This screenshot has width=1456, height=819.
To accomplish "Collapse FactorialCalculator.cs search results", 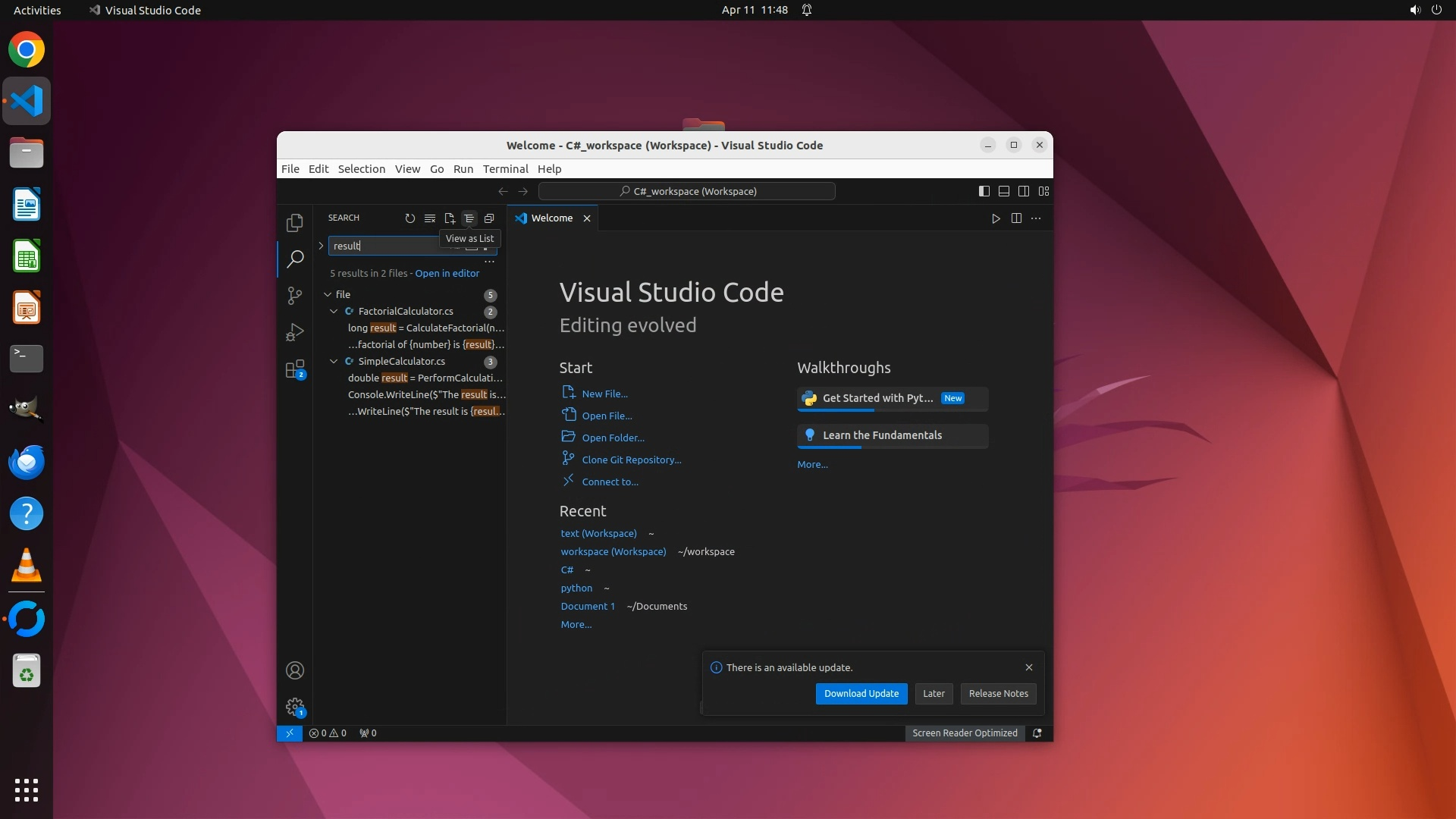I will tap(334, 312).
